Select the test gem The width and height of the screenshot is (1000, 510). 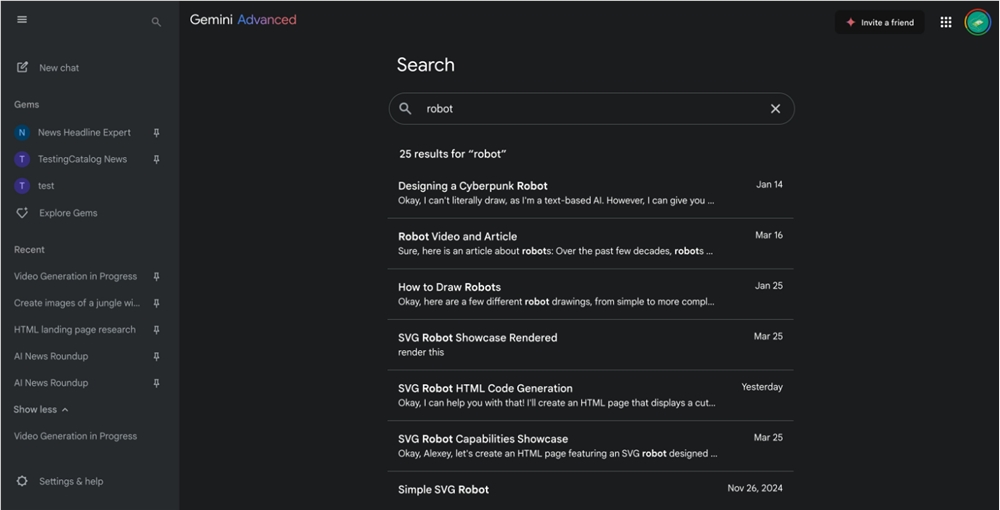46,186
